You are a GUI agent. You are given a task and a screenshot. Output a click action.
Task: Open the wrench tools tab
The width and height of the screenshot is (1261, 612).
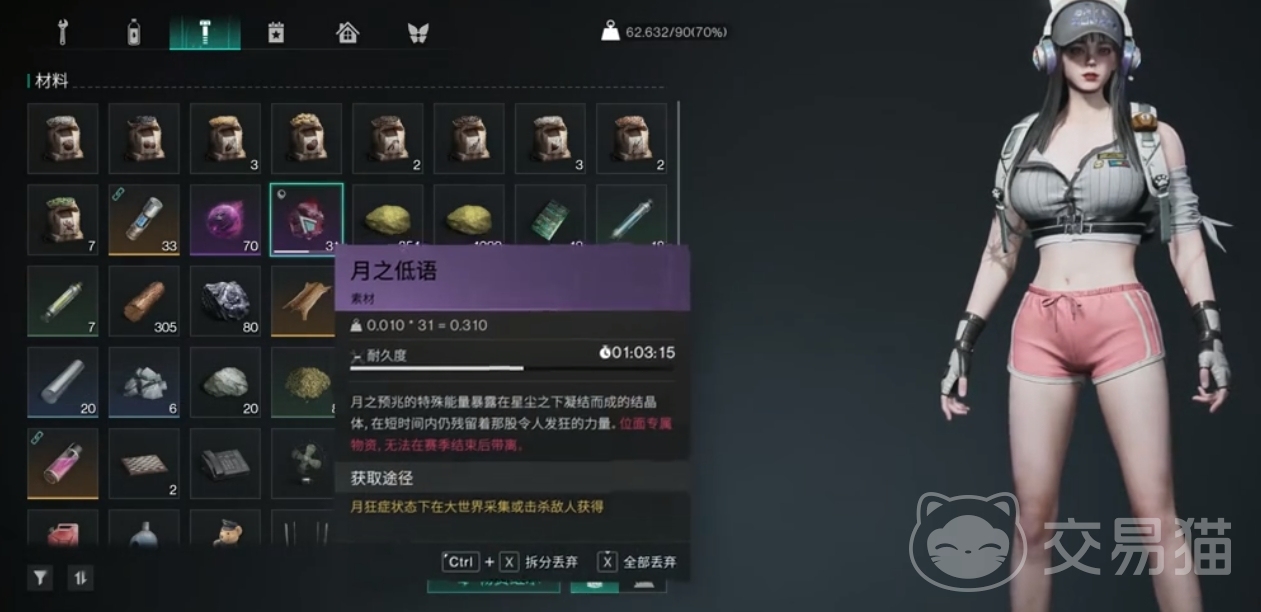point(62,32)
